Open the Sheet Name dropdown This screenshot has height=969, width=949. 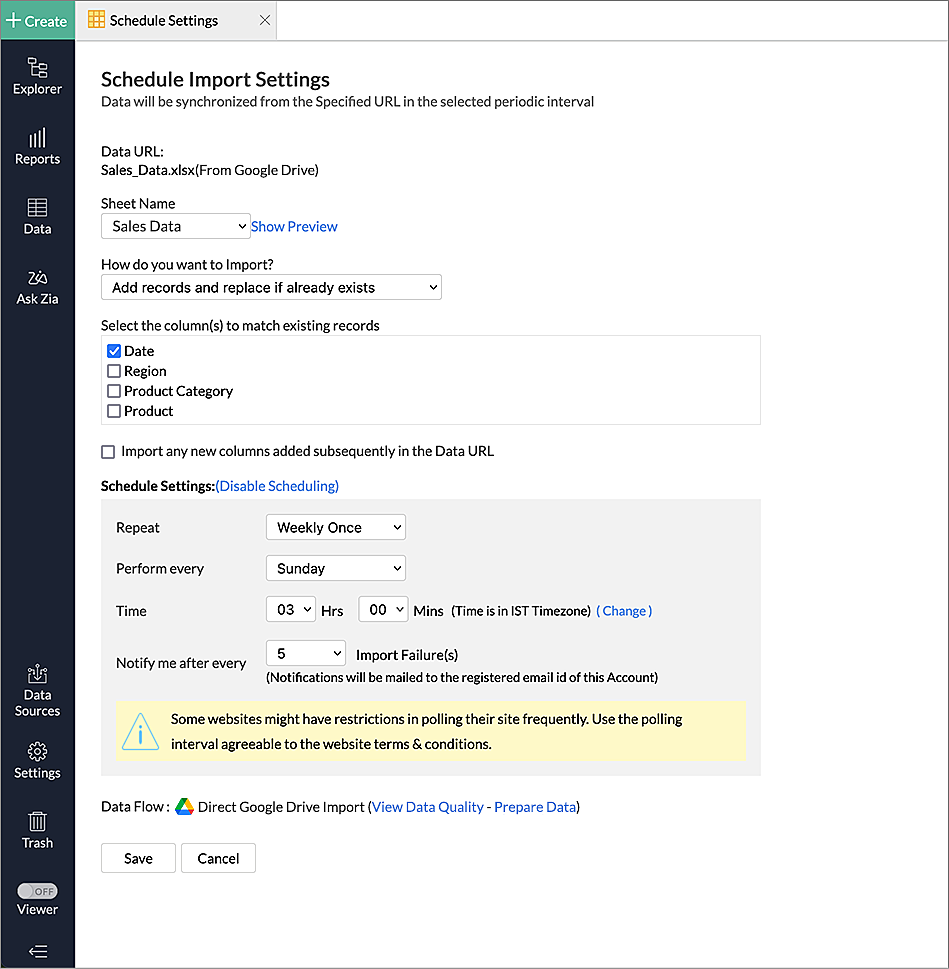coord(175,227)
